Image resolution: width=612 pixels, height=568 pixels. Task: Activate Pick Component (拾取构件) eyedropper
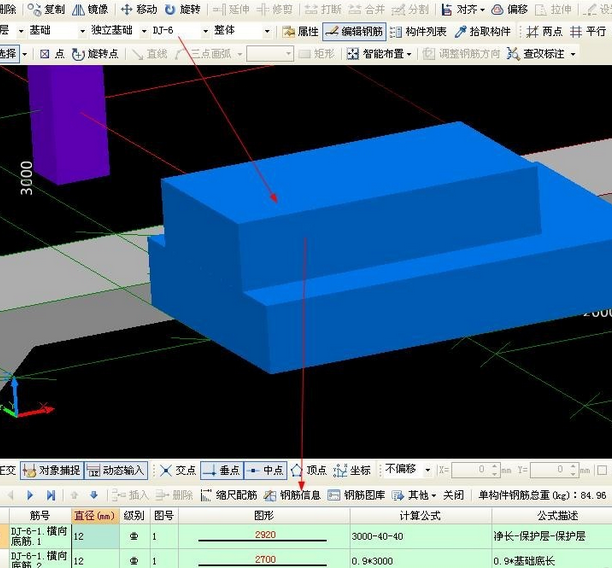click(483, 32)
